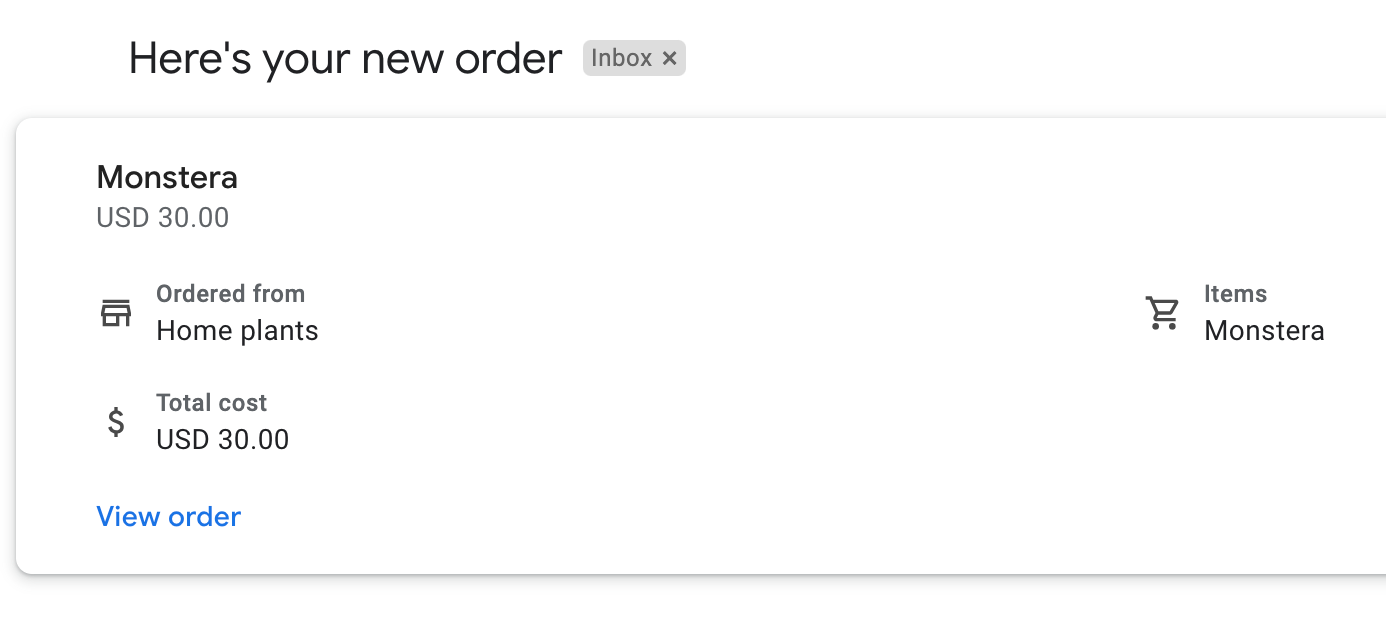Click the storefront icon beside Ordered from

tap(116, 312)
